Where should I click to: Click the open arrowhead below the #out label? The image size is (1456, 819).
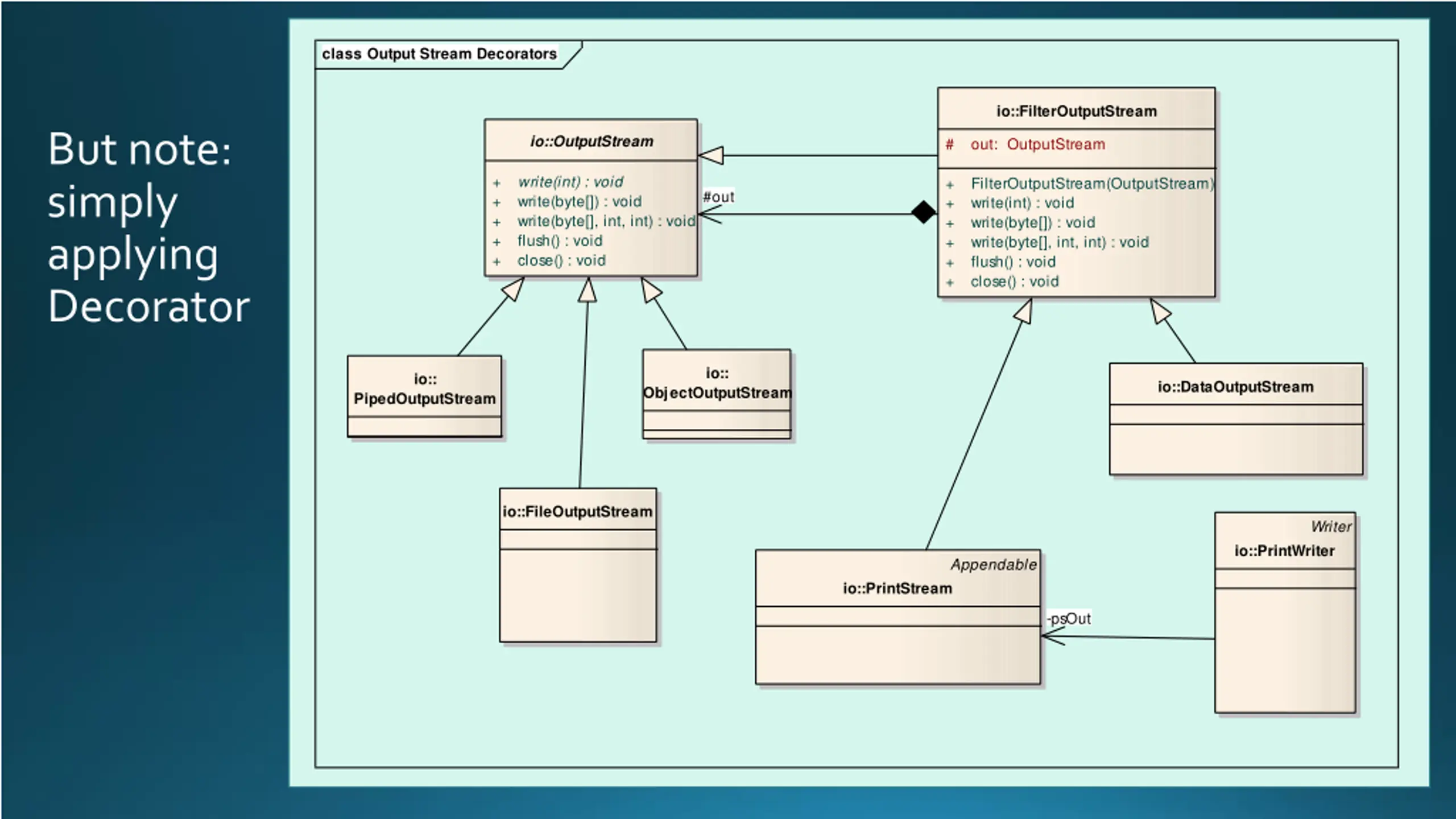pyautogui.click(x=710, y=214)
